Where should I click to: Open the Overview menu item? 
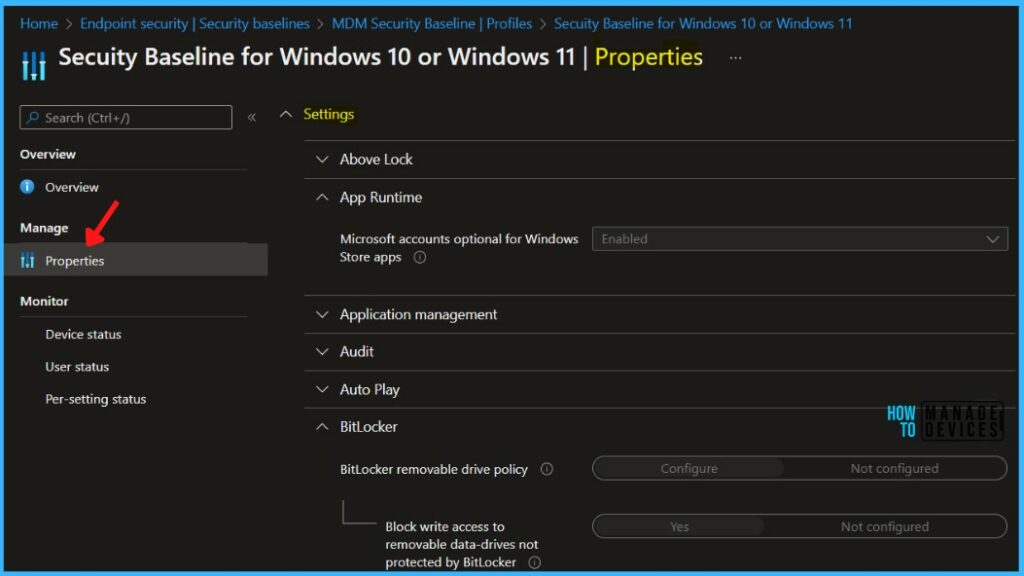pos(72,187)
